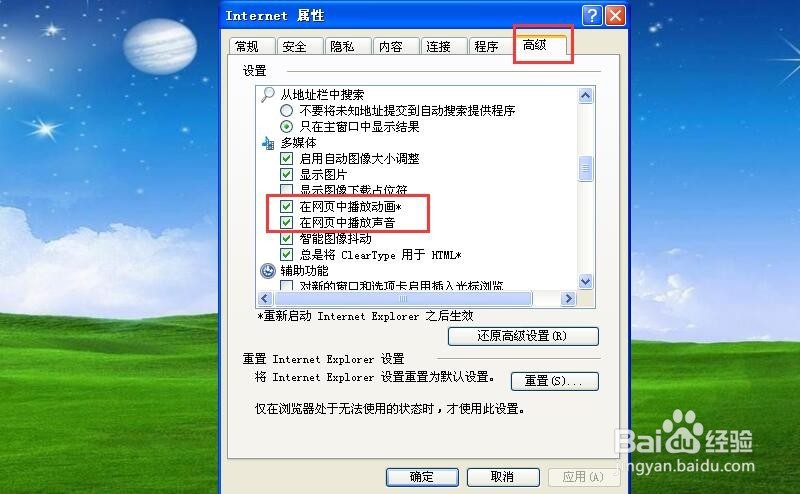Select 不要将未知地址提交到自动搜索提供程序 radio option

286,110
